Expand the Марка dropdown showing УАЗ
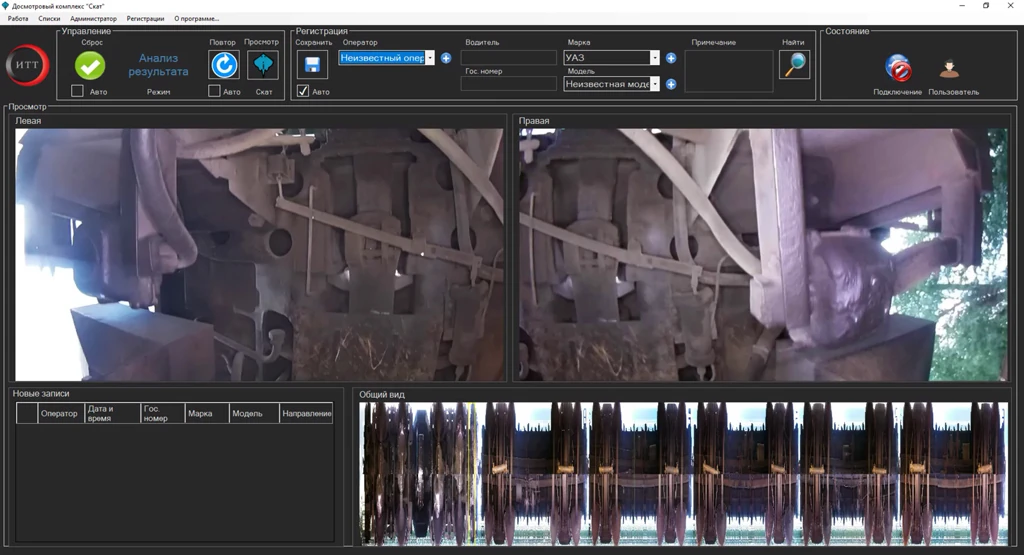Screen dimensions: 1024x555 pos(655,58)
